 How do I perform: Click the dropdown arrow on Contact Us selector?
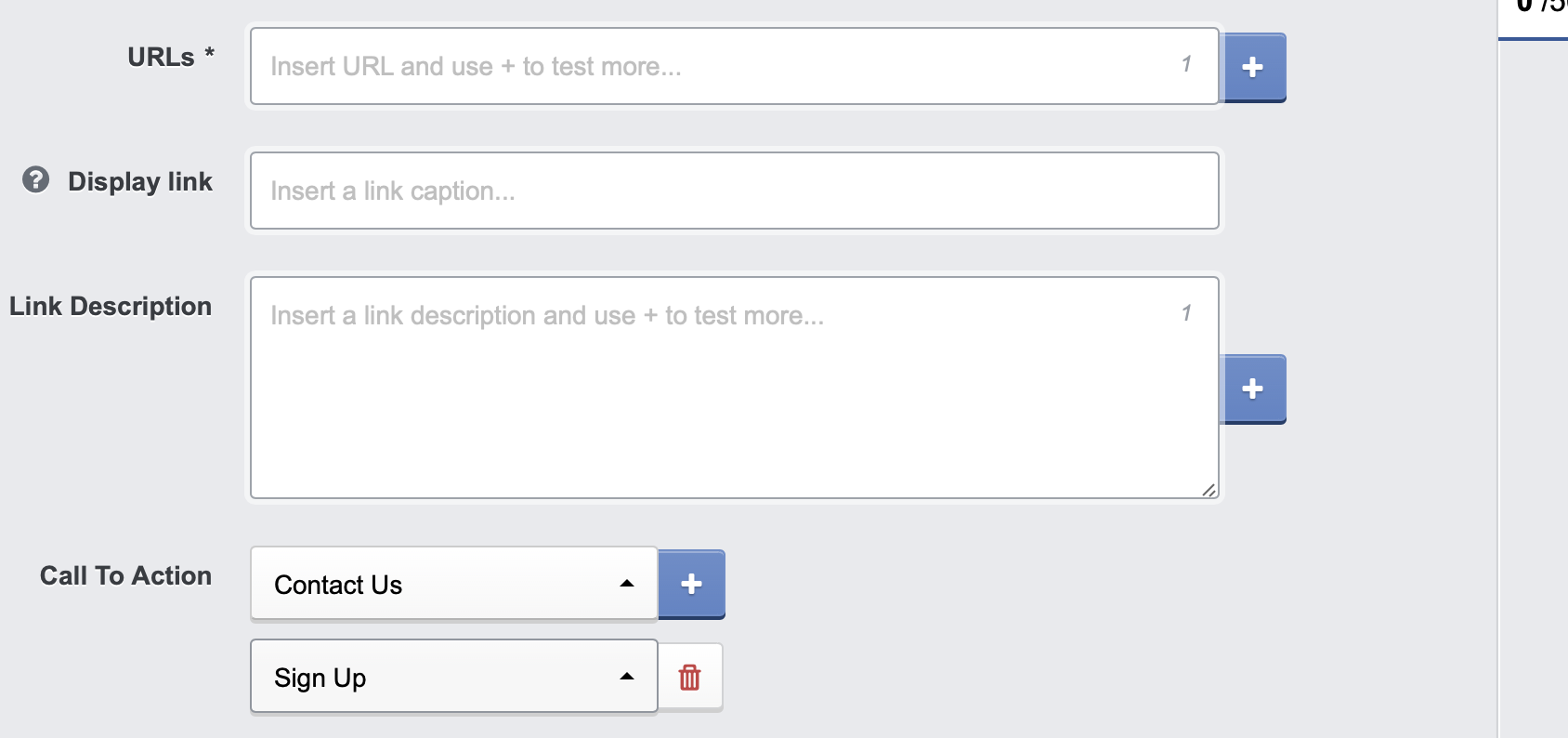628,583
